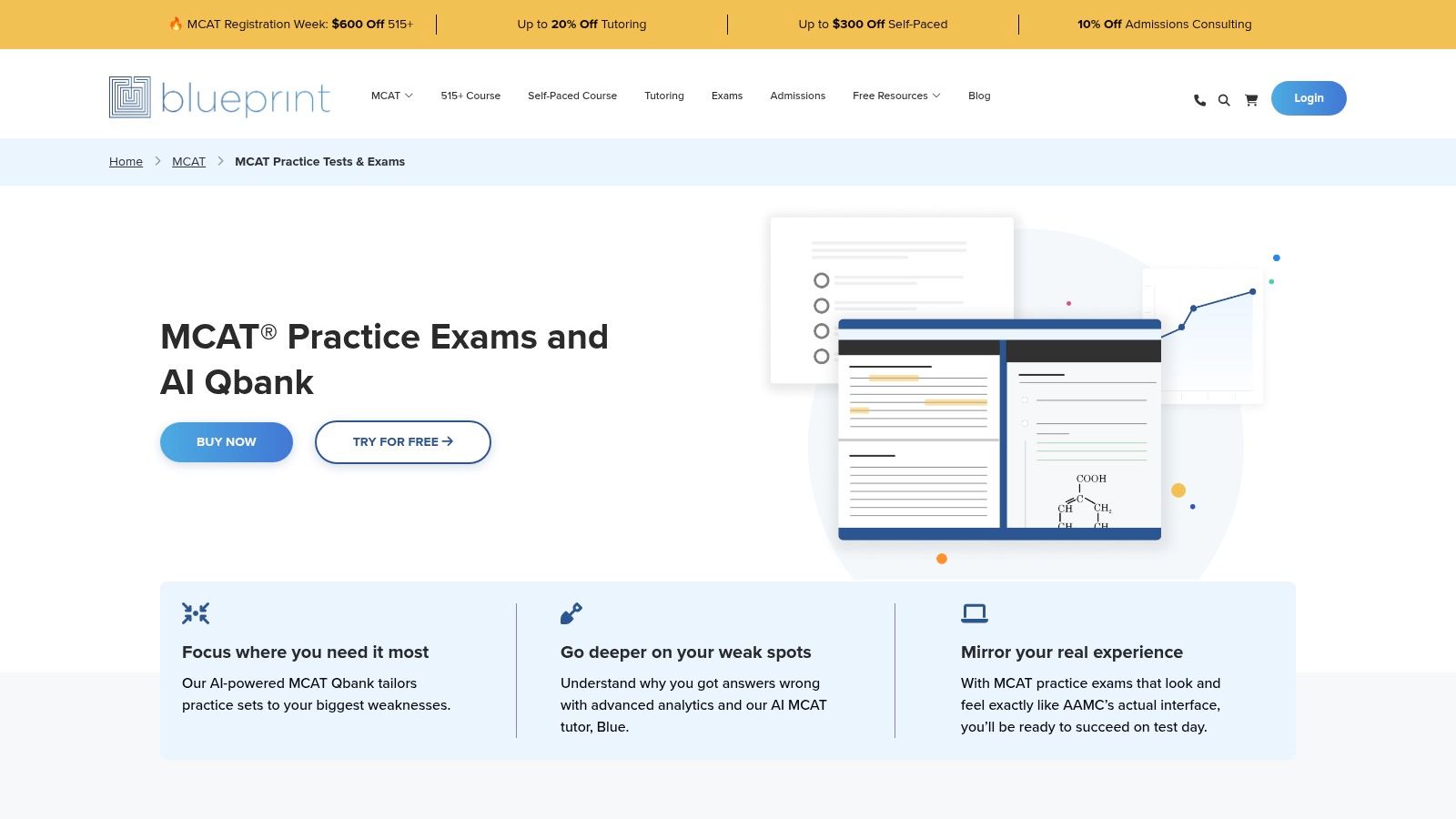Open search with the magnifier icon
The height and width of the screenshot is (819, 1456).
pyautogui.click(x=1224, y=100)
